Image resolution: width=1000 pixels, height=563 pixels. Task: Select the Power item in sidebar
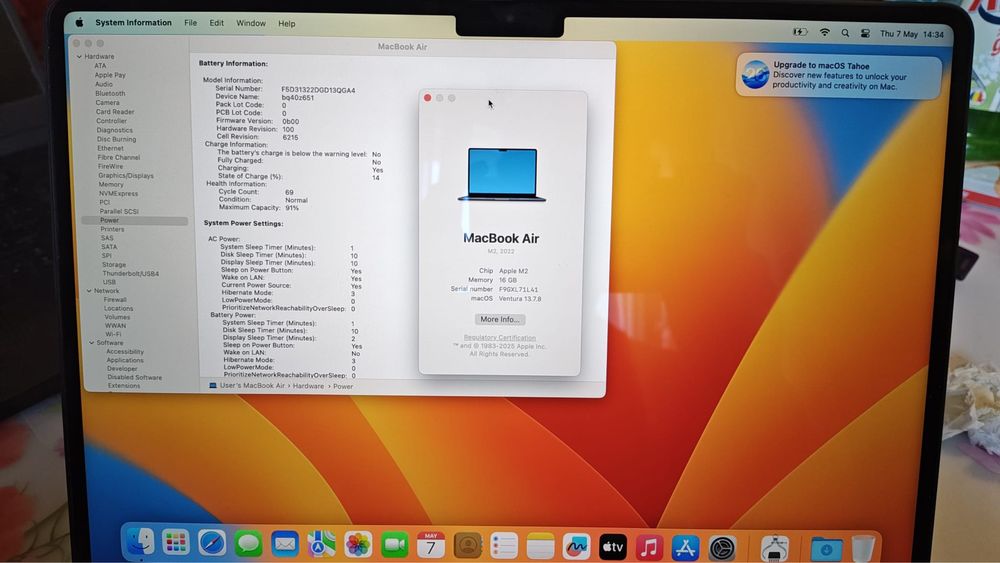(135, 221)
